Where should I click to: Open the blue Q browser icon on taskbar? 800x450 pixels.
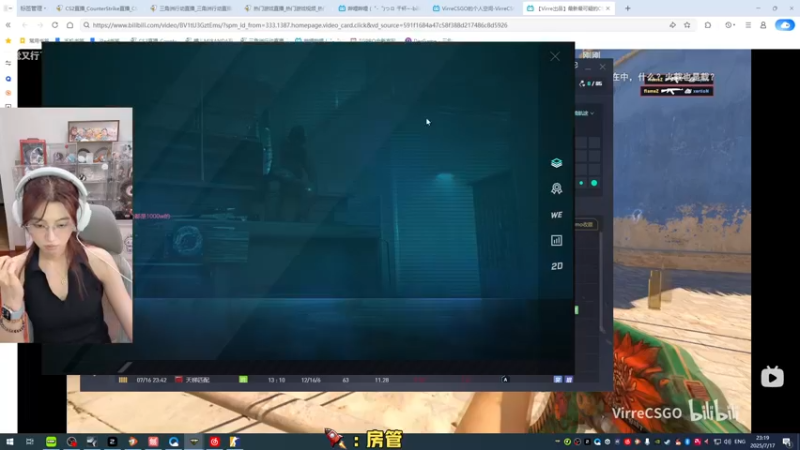pyautogui.click(x=173, y=442)
